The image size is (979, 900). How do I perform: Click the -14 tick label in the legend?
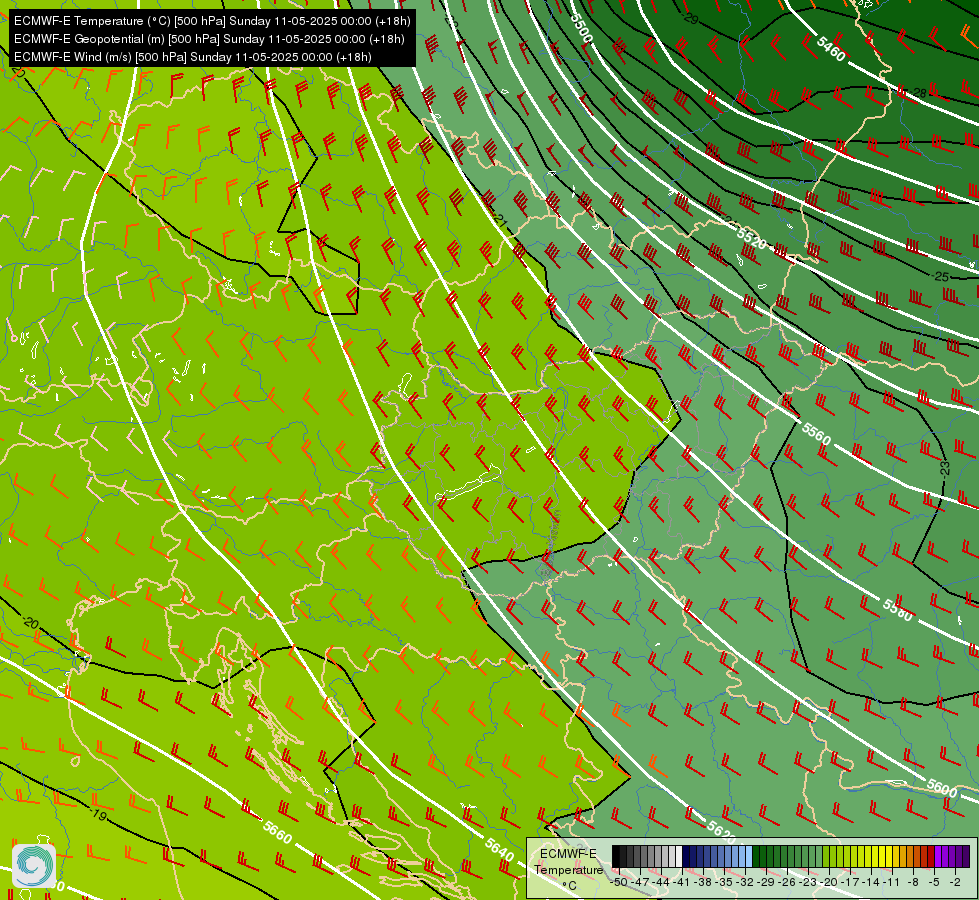(872, 882)
